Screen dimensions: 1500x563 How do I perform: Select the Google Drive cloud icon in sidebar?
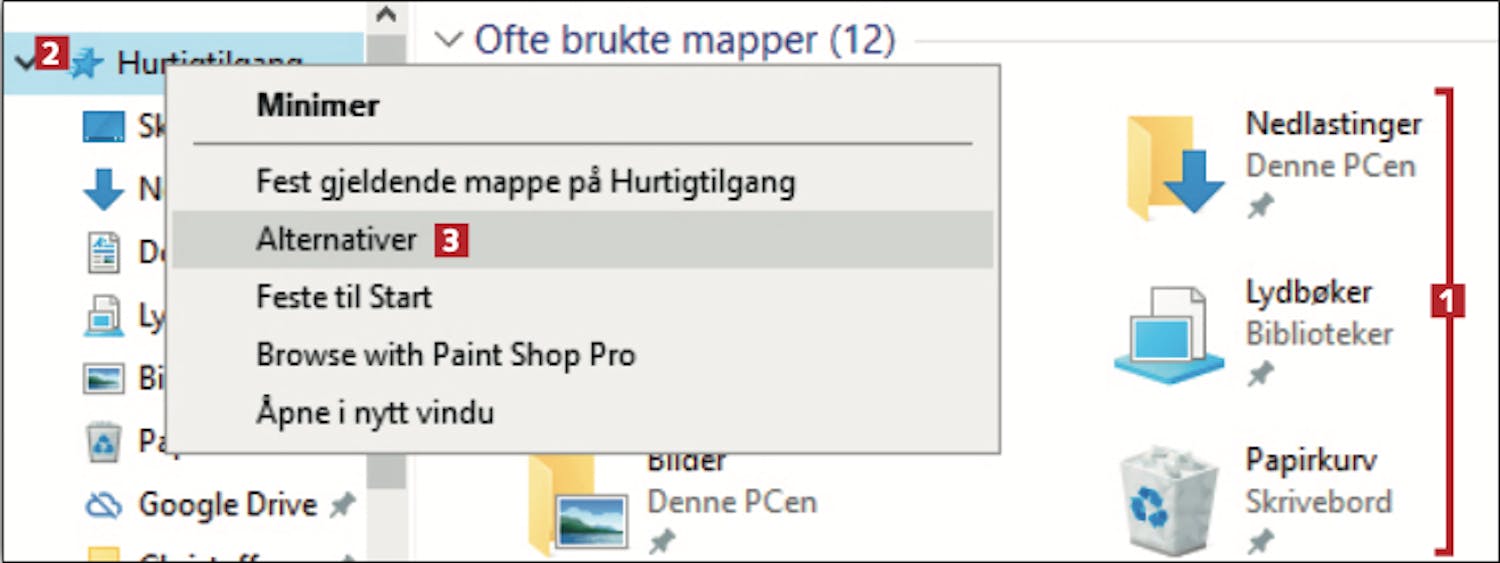[x=103, y=505]
